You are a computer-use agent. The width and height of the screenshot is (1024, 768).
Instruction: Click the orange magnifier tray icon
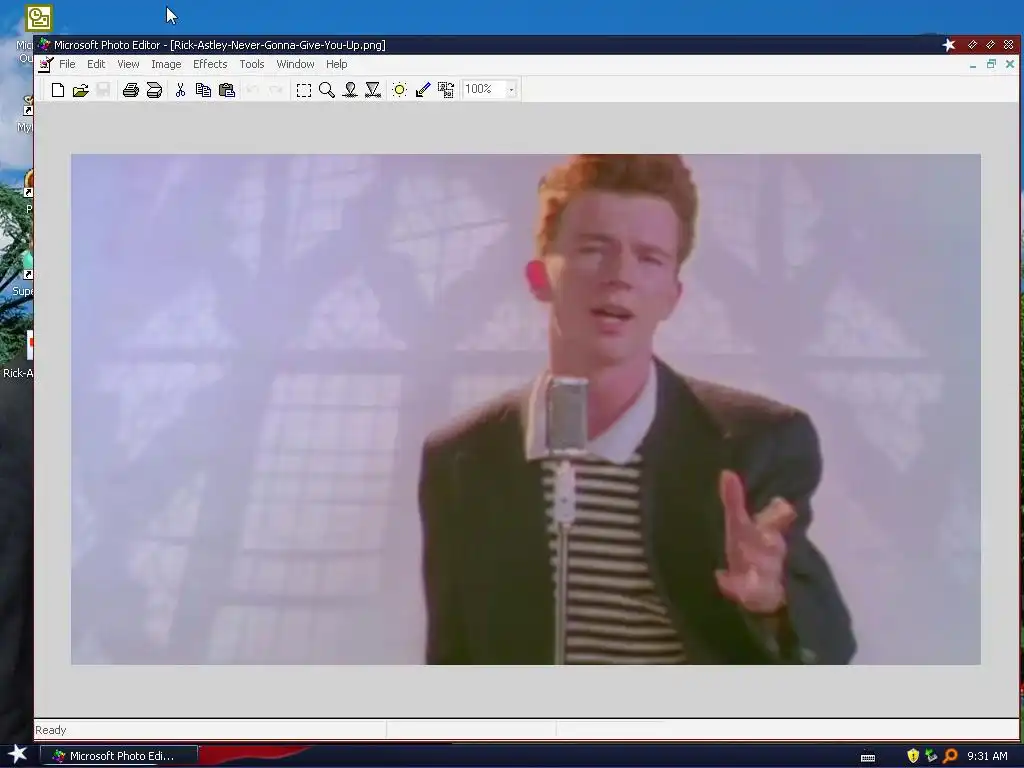(950, 756)
